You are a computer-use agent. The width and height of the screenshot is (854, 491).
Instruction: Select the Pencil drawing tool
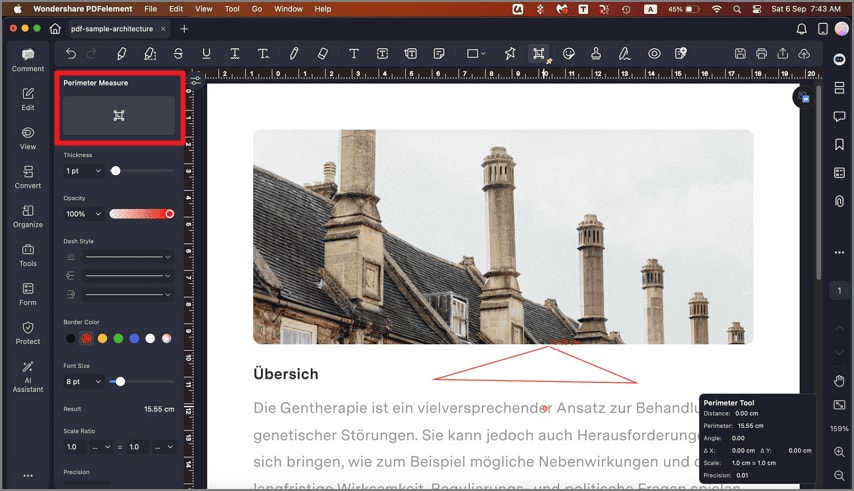click(294, 53)
